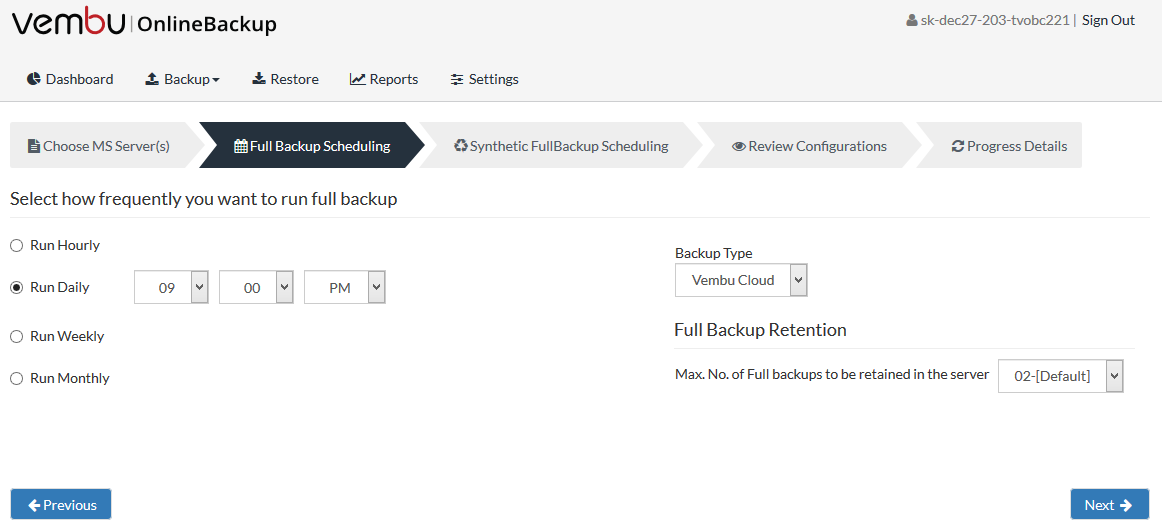Viewport: 1162px width, 530px height.
Task: Open the full backup retention count dropdown
Action: [1061, 377]
